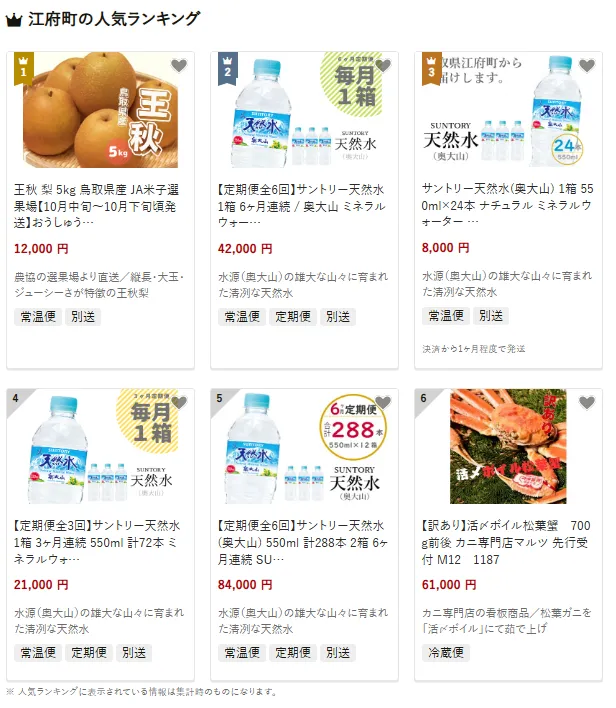Viewport: 616px width, 708px height.
Task: Click the bronze crown rank 3 badge
Action: (431, 69)
